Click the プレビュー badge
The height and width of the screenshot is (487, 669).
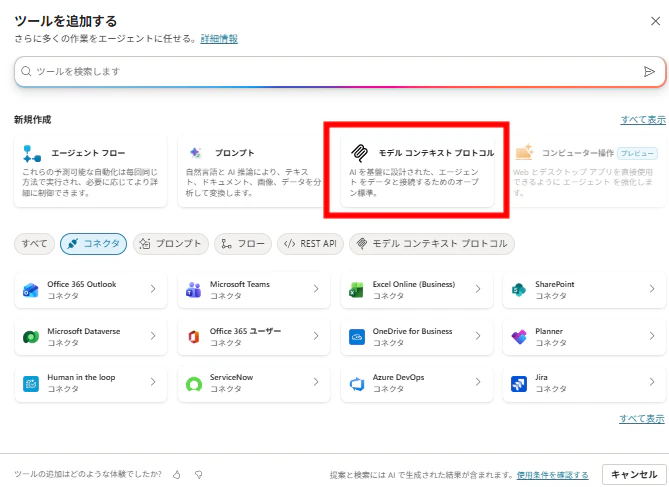point(637,153)
